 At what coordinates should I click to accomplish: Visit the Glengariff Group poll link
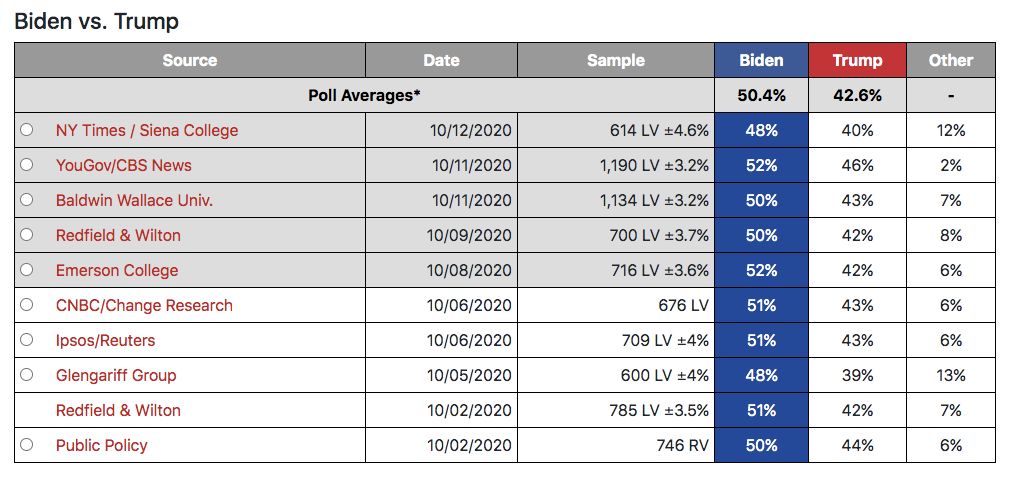tap(115, 375)
